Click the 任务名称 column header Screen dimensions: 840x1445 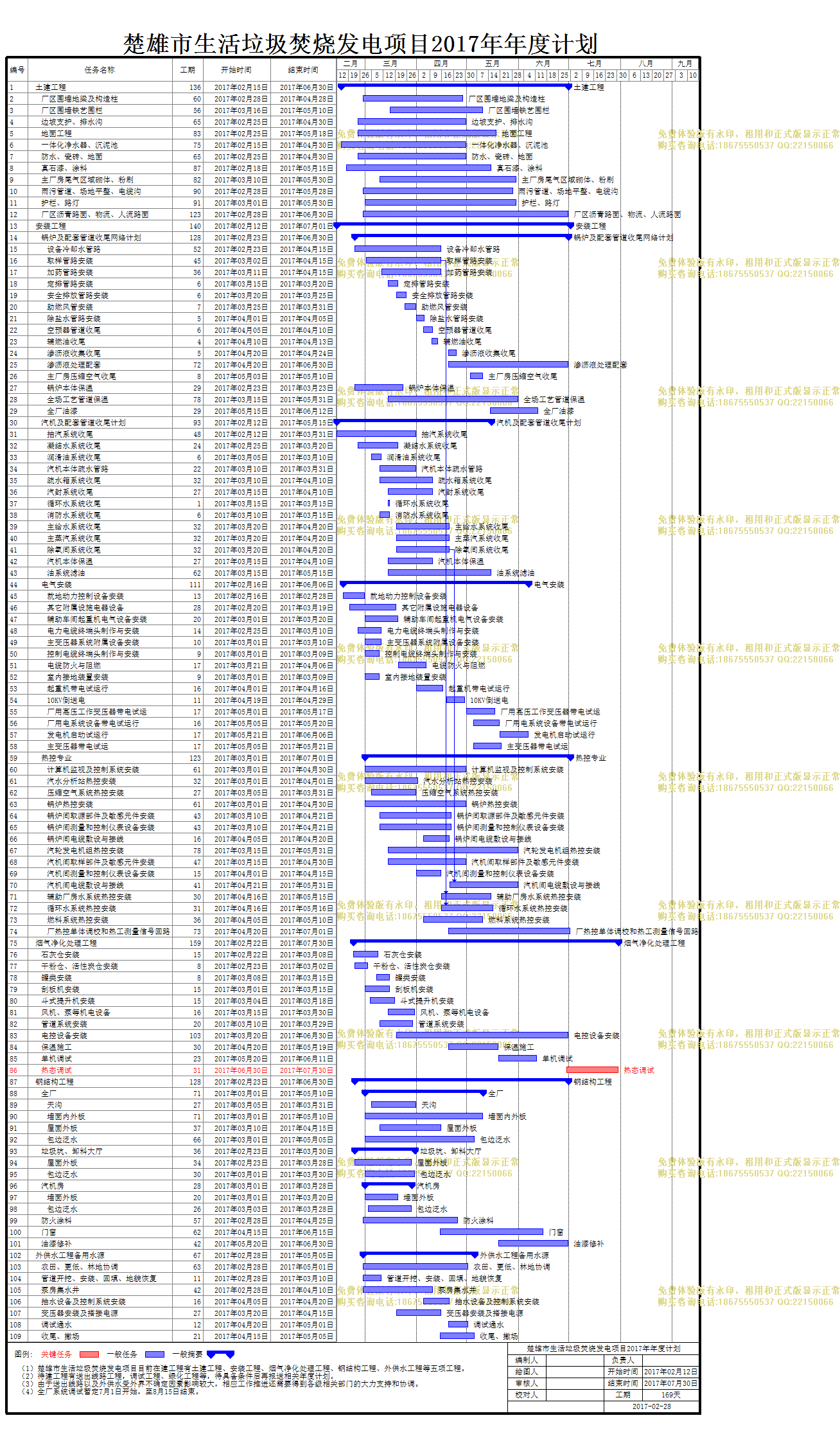(x=100, y=70)
